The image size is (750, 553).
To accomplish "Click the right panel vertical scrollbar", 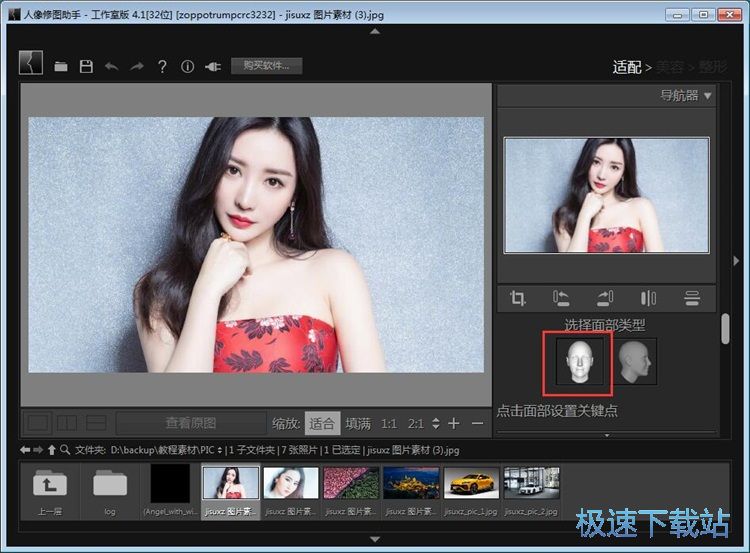I will [x=725, y=329].
